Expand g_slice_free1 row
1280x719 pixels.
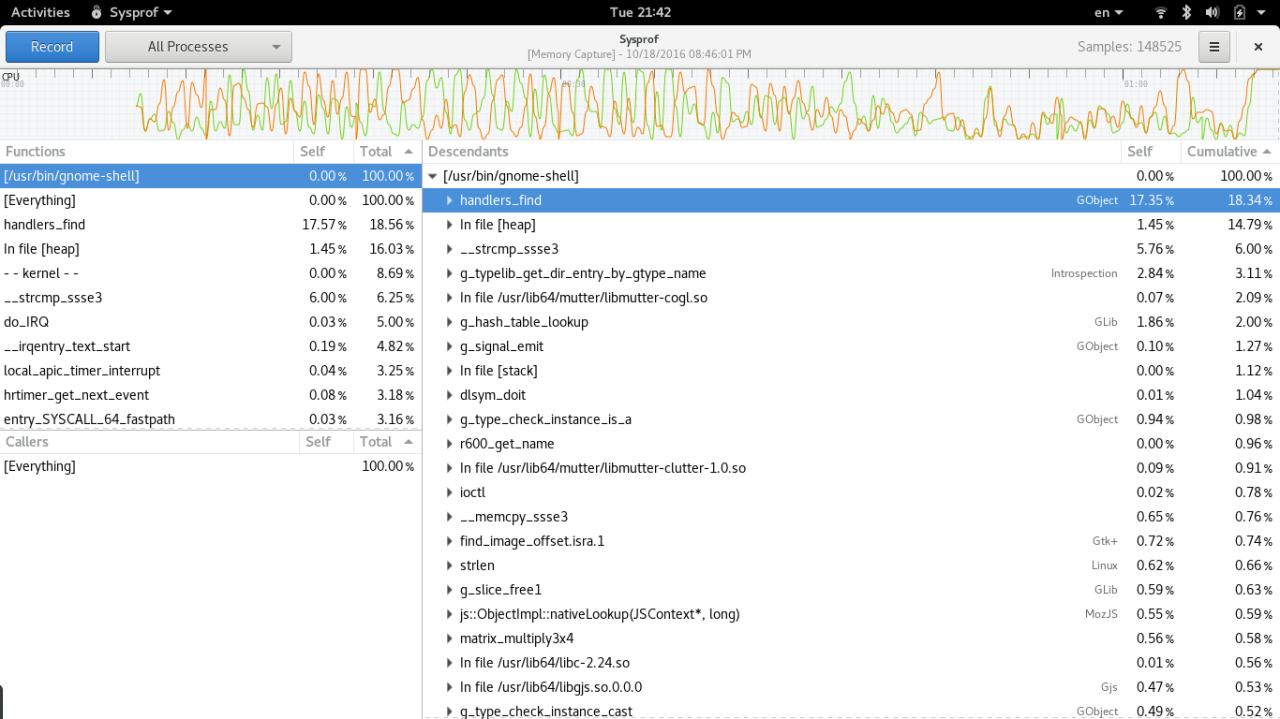pyautogui.click(x=449, y=590)
